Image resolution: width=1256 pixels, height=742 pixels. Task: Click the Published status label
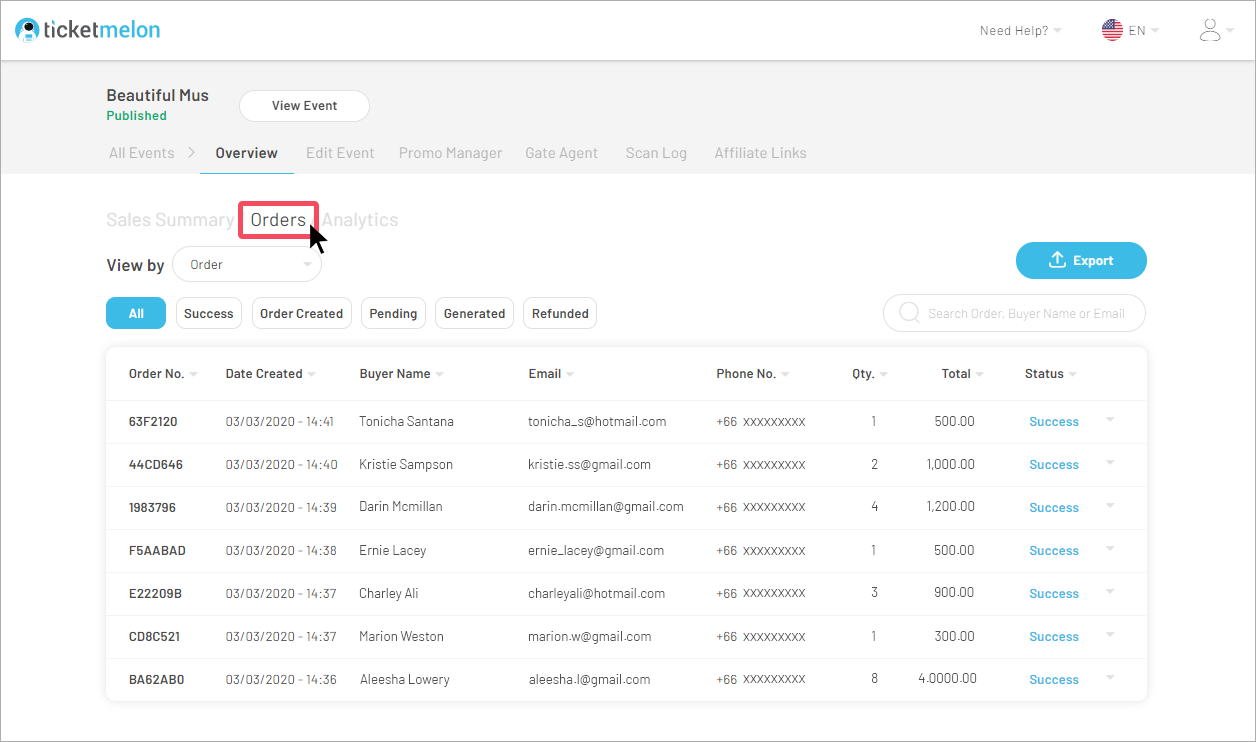(137, 116)
